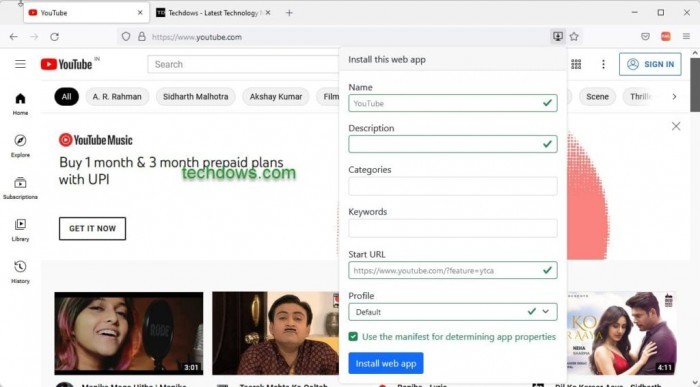Screen dimensions: 700x387
Task: Click the SIGN IN button
Action: [650, 64]
